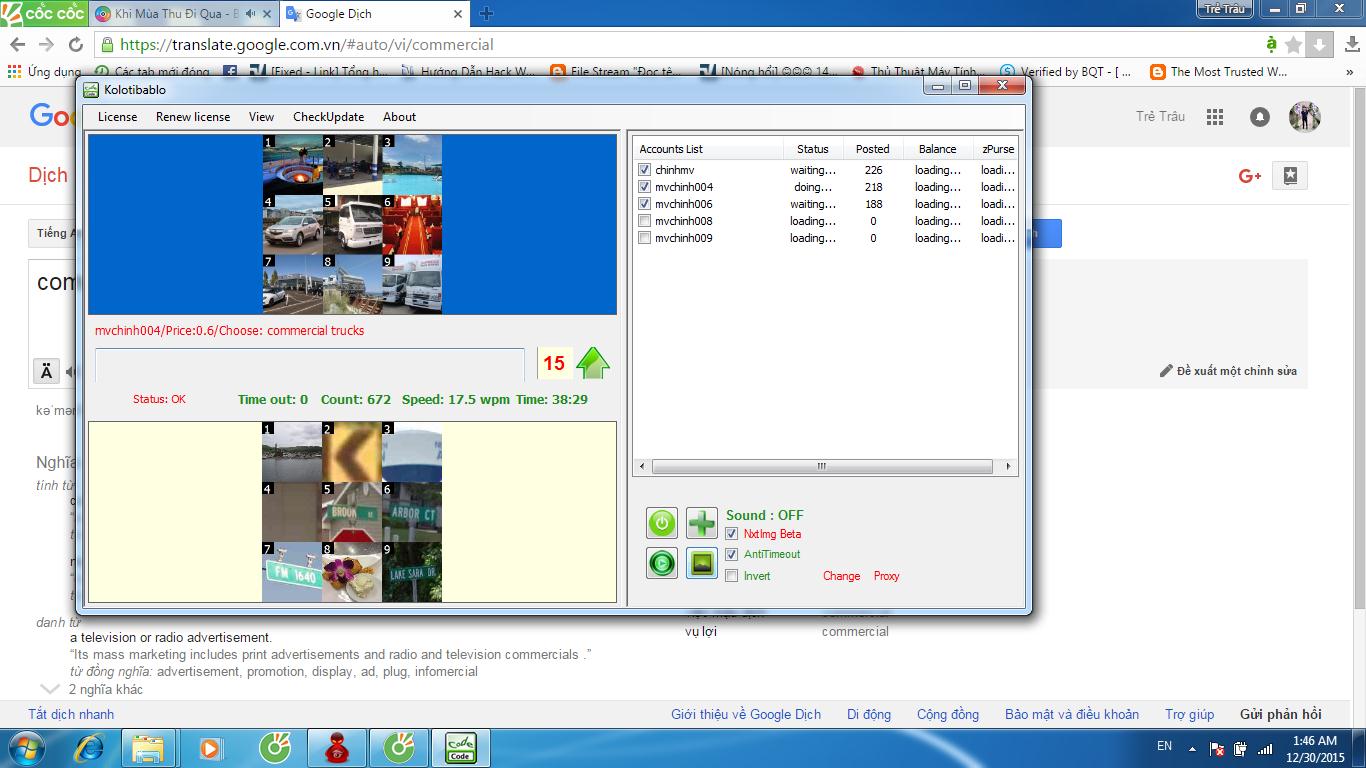The height and width of the screenshot is (768, 1366).
Task: Click the Sound : OFF label
Action: 764,515
